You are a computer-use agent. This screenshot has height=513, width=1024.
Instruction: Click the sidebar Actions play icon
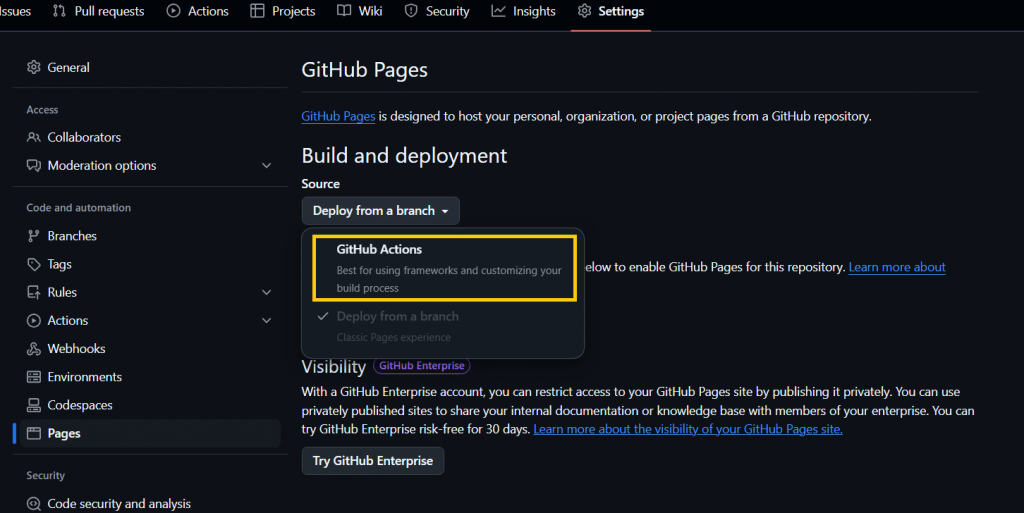click(33, 320)
